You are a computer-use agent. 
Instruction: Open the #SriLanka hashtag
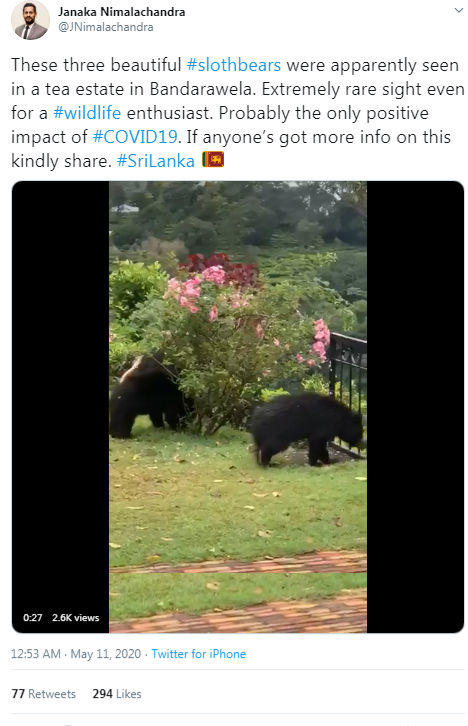coord(156,161)
